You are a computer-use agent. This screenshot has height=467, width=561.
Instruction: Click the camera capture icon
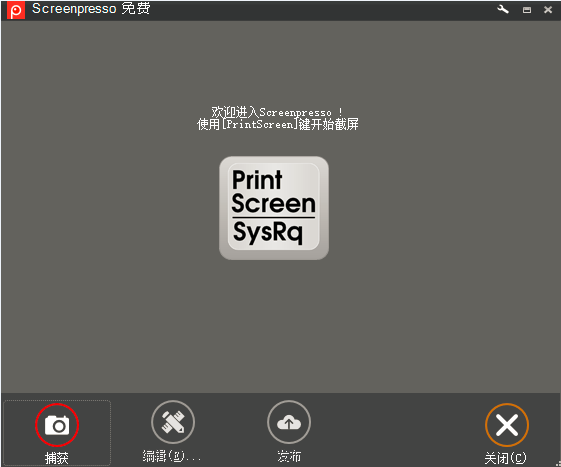(57, 425)
